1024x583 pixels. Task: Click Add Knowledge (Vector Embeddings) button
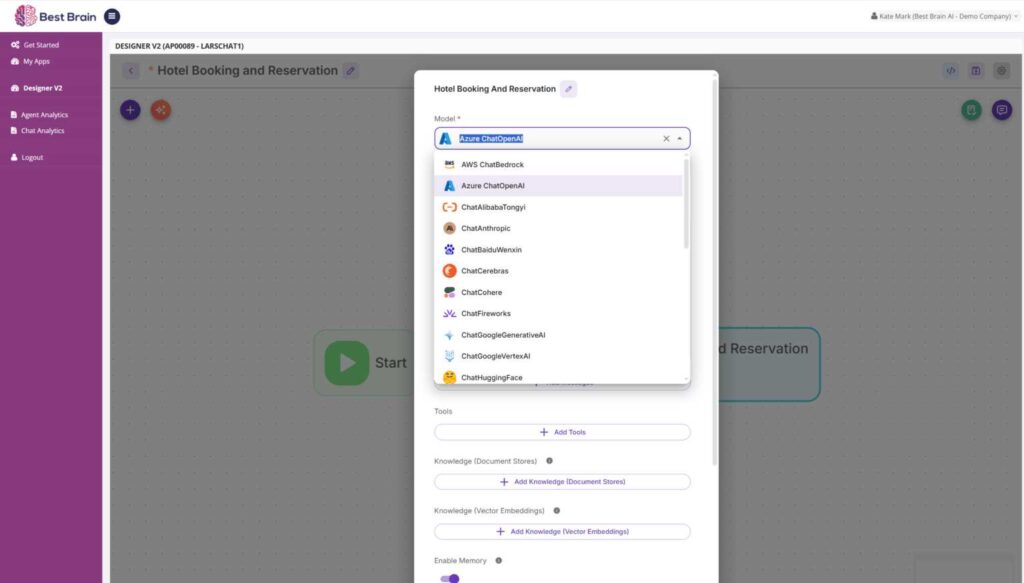point(562,531)
